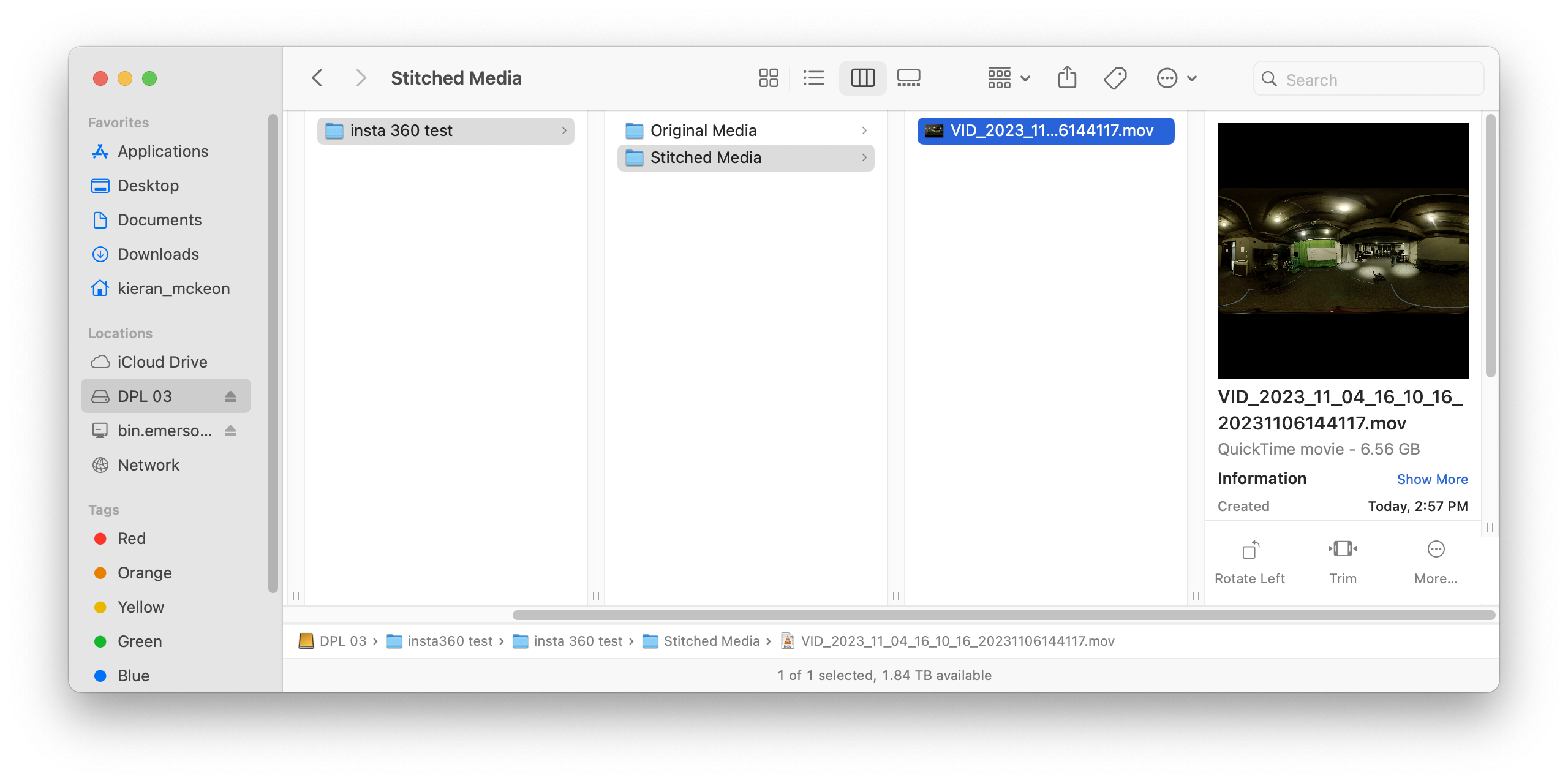Click Trim quick action
Image resolution: width=1568 pixels, height=783 pixels.
[x=1343, y=562]
